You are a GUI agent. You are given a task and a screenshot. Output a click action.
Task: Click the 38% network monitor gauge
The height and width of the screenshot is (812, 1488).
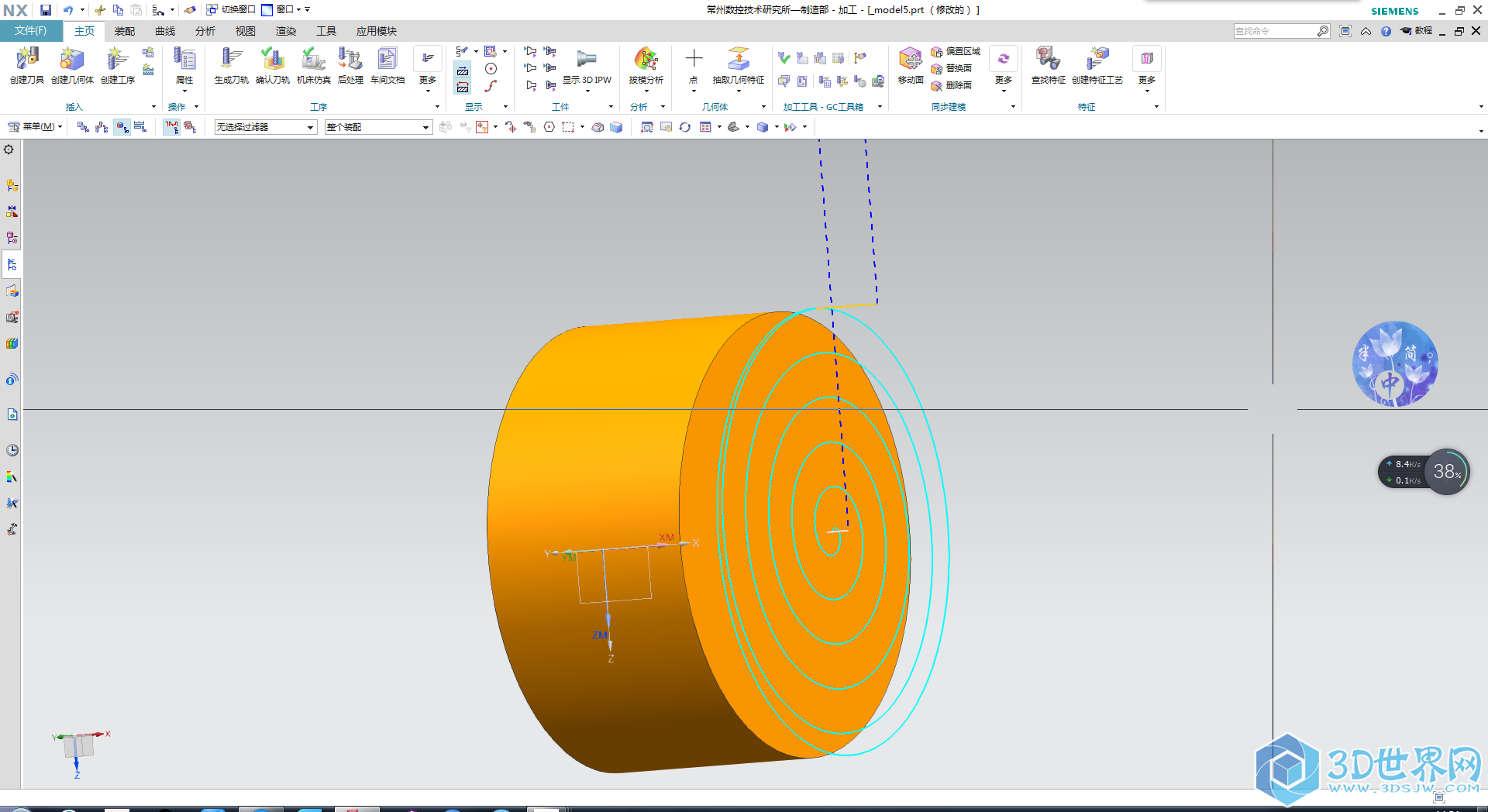pos(1446,472)
